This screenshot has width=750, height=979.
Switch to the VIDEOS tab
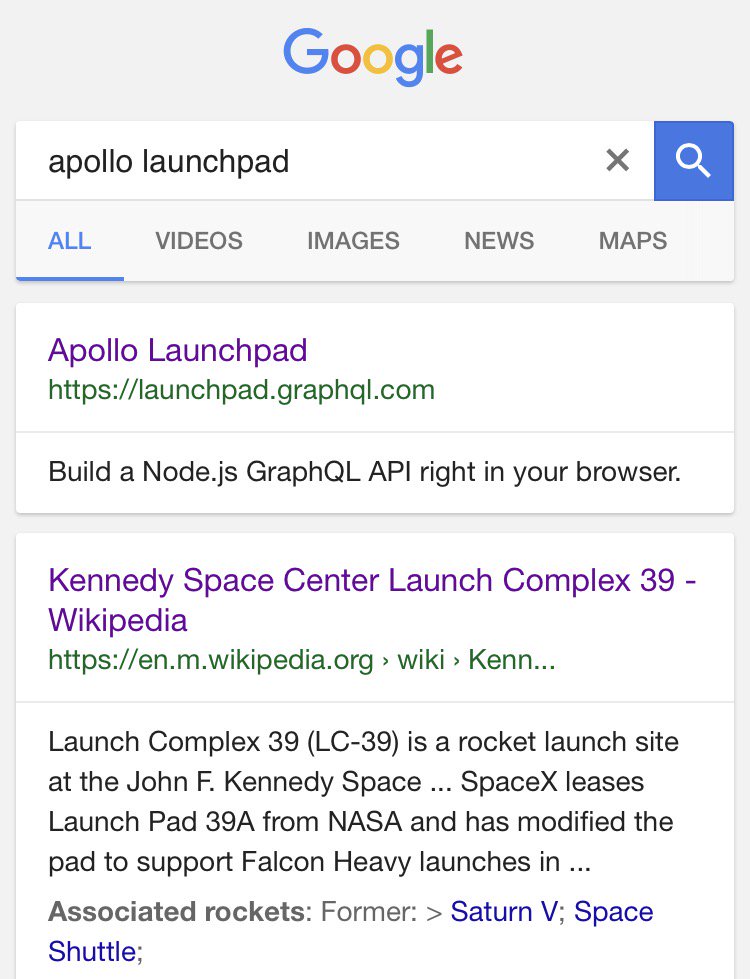click(199, 241)
